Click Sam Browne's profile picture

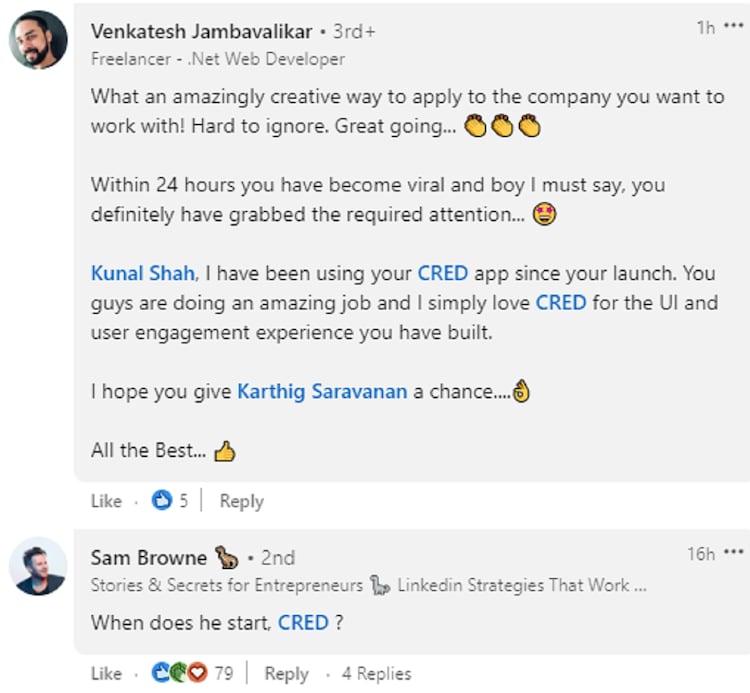[38, 570]
